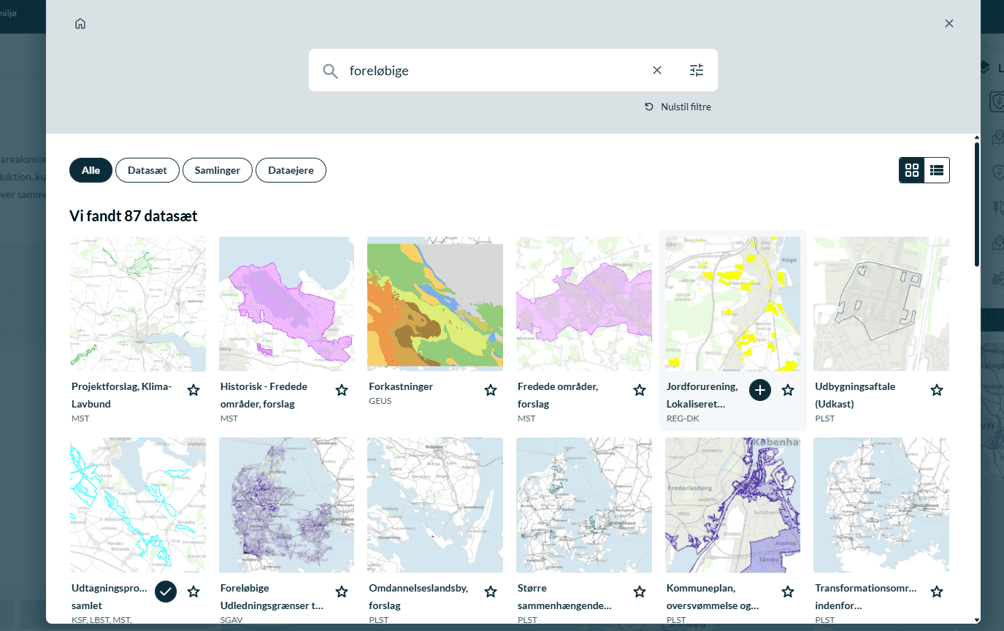1004x631 pixels.
Task: Star the Fredede områder, forslag dataset
Action: (640, 390)
